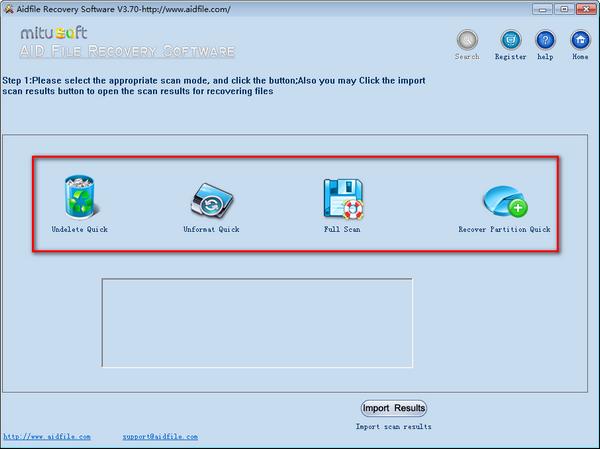Click the "Full Scan" label
600x449 pixels.
(342, 229)
